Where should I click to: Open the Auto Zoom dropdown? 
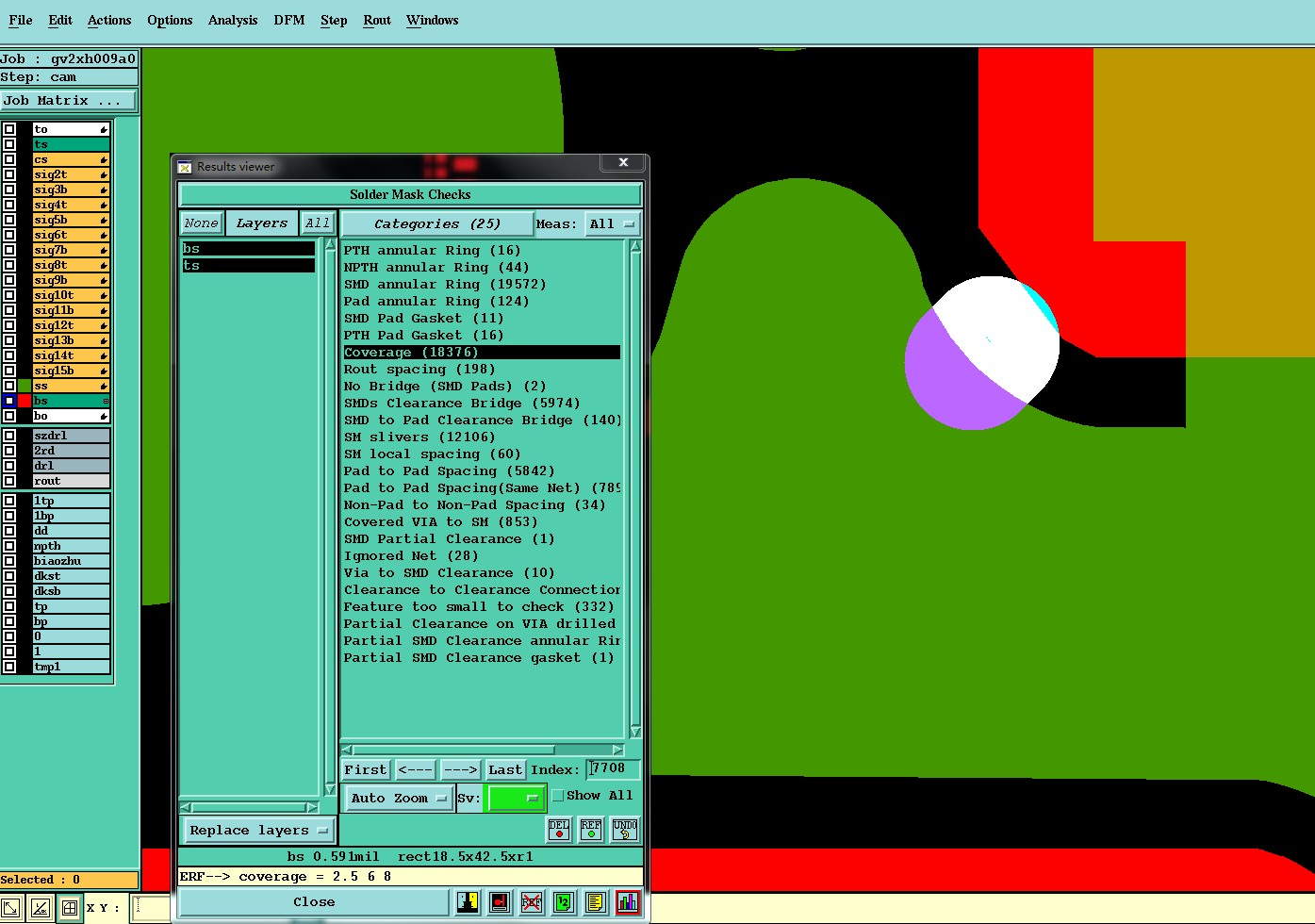[400, 799]
